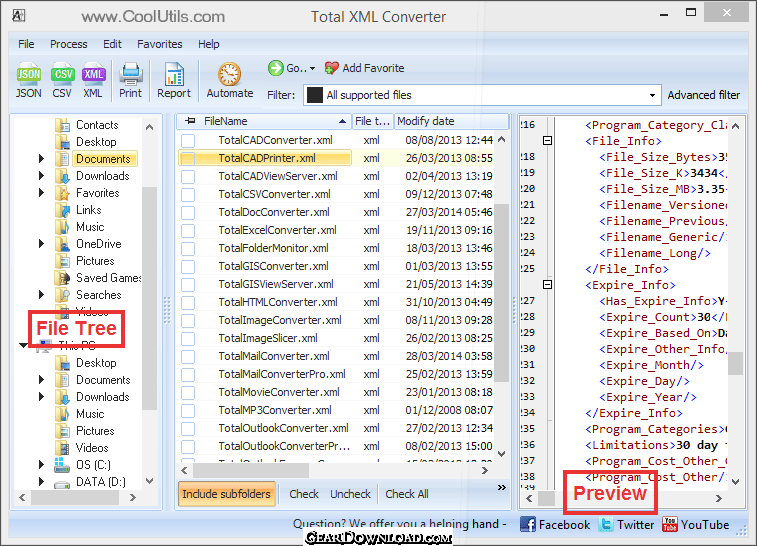Image resolution: width=757 pixels, height=546 pixels.
Task: Select the upper Music folder icon
Action: point(62,227)
